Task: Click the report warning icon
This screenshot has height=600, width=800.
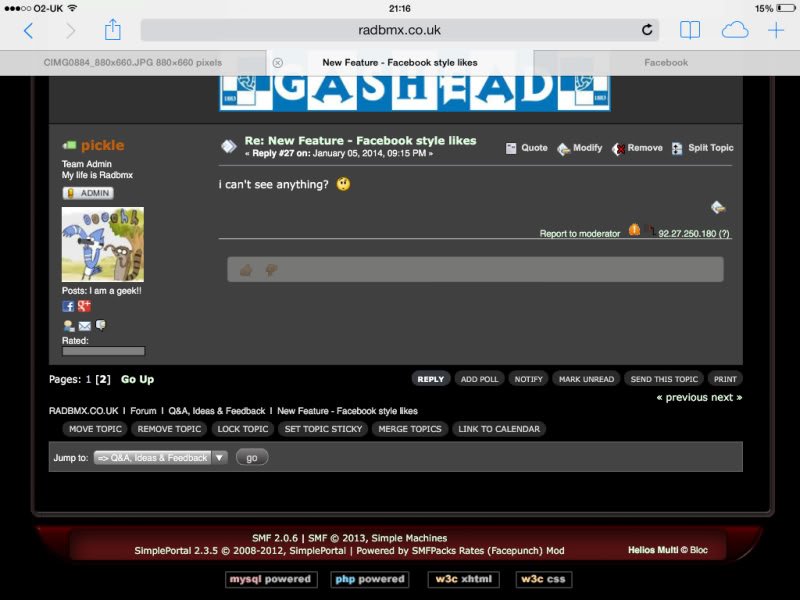Action: pyautogui.click(x=634, y=230)
